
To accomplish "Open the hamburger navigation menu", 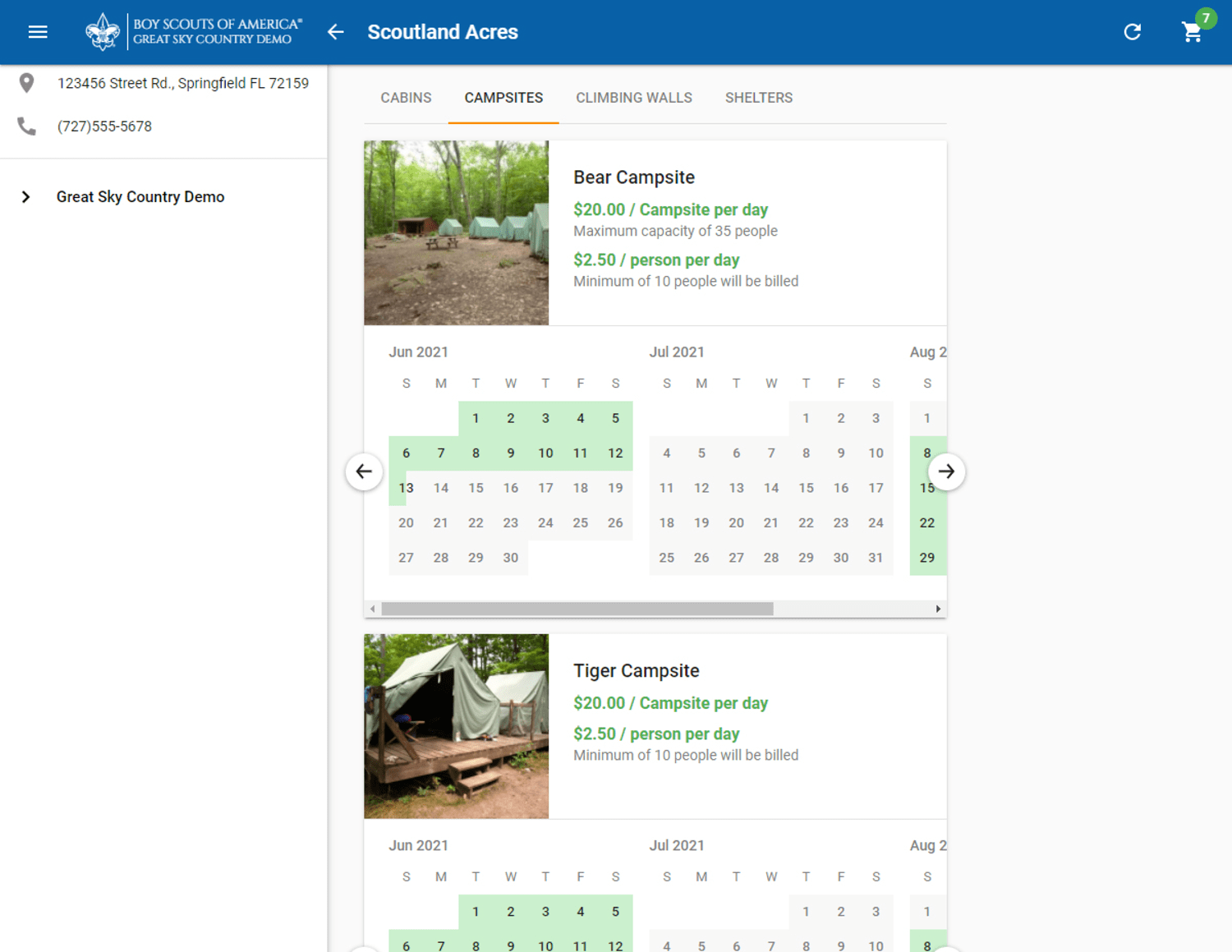I will [38, 32].
